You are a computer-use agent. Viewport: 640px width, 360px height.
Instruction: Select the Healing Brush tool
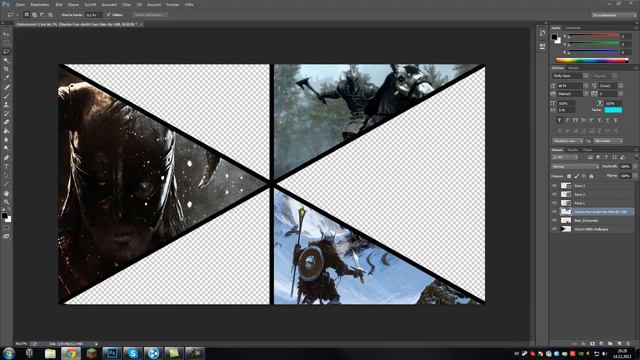pyautogui.click(x=6, y=87)
